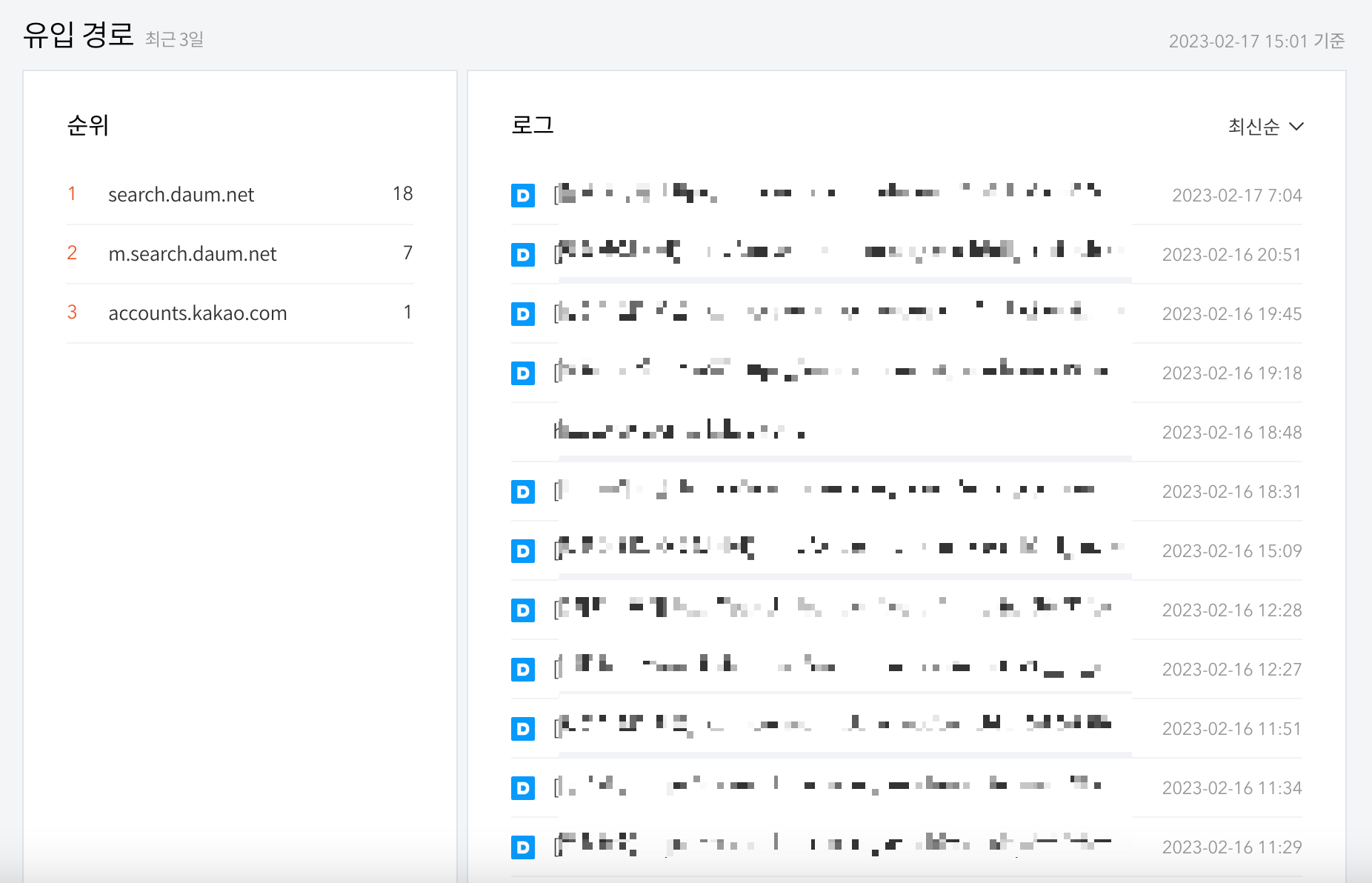The height and width of the screenshot is (883, 1372).
Task: Click the Daum icon for 2023-02-17 7:04 log
Action: [x=523, y=196]
